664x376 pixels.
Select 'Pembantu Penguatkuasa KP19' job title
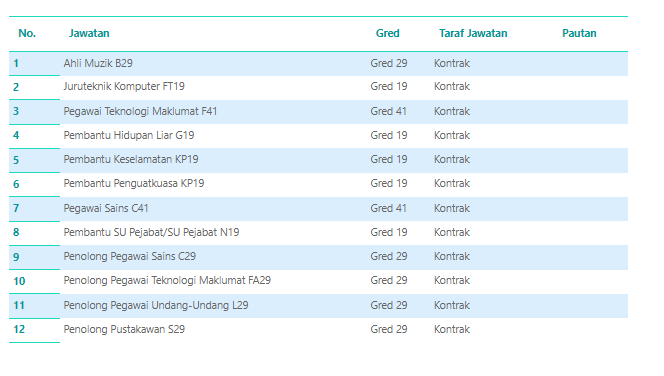point(134,183)
